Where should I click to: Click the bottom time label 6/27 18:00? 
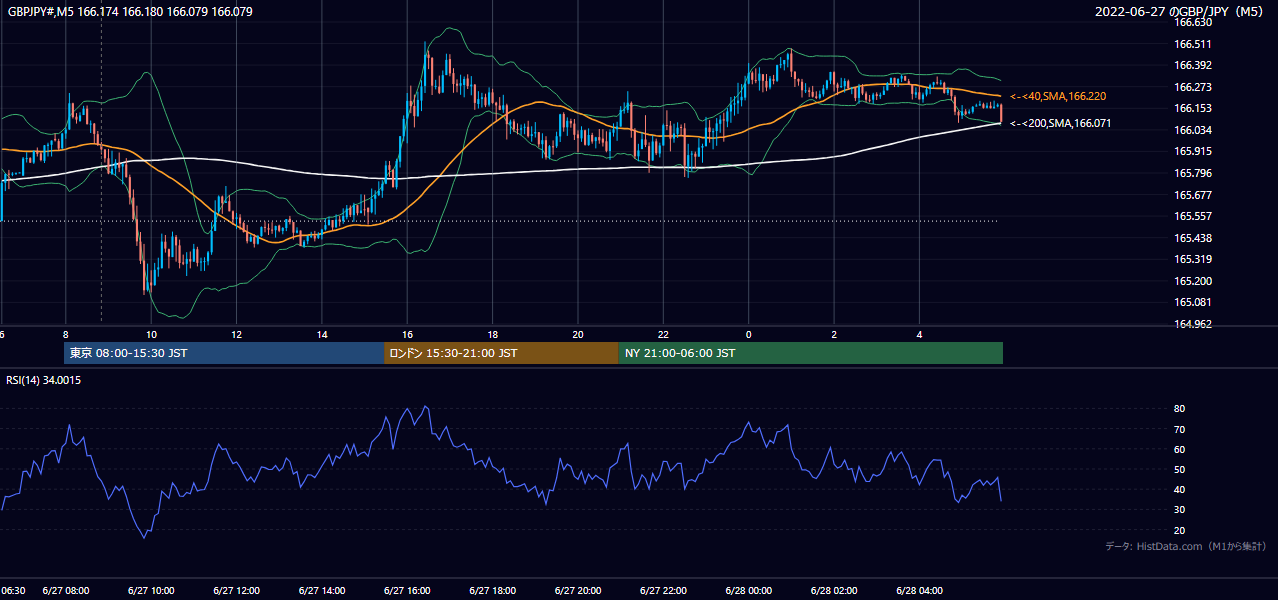(493, 590)
